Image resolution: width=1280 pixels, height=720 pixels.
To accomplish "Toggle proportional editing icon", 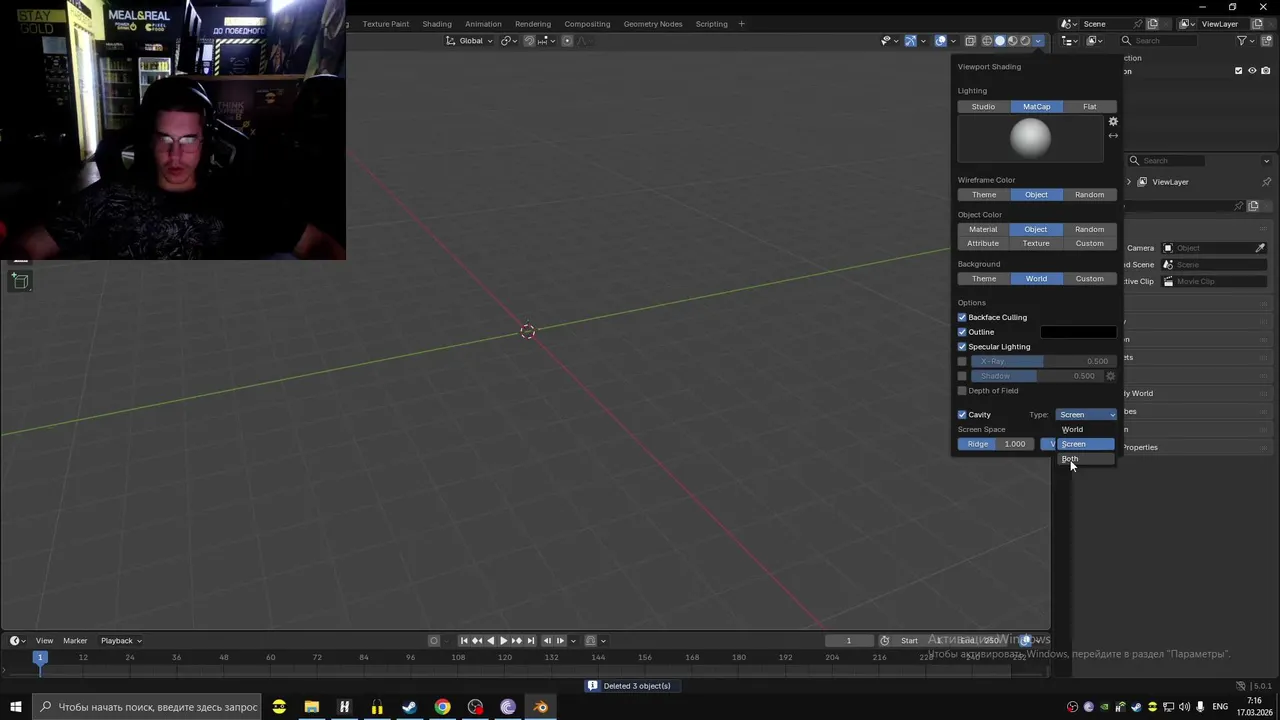I will [567, 41].
